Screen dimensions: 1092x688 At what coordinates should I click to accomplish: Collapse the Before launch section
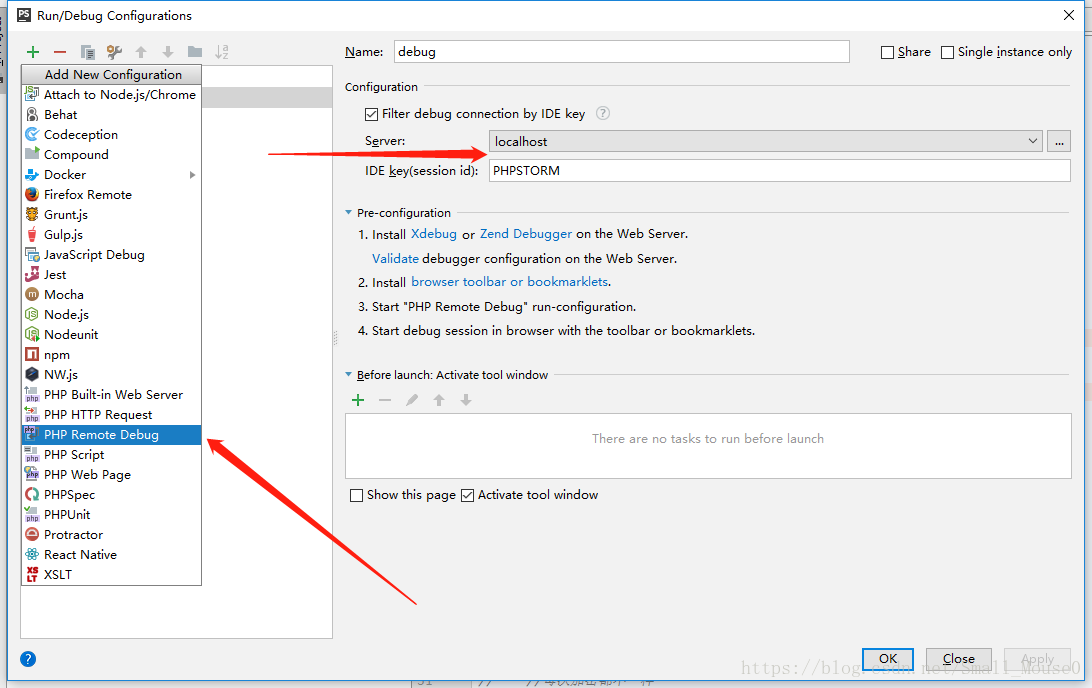tap(348, 375)
